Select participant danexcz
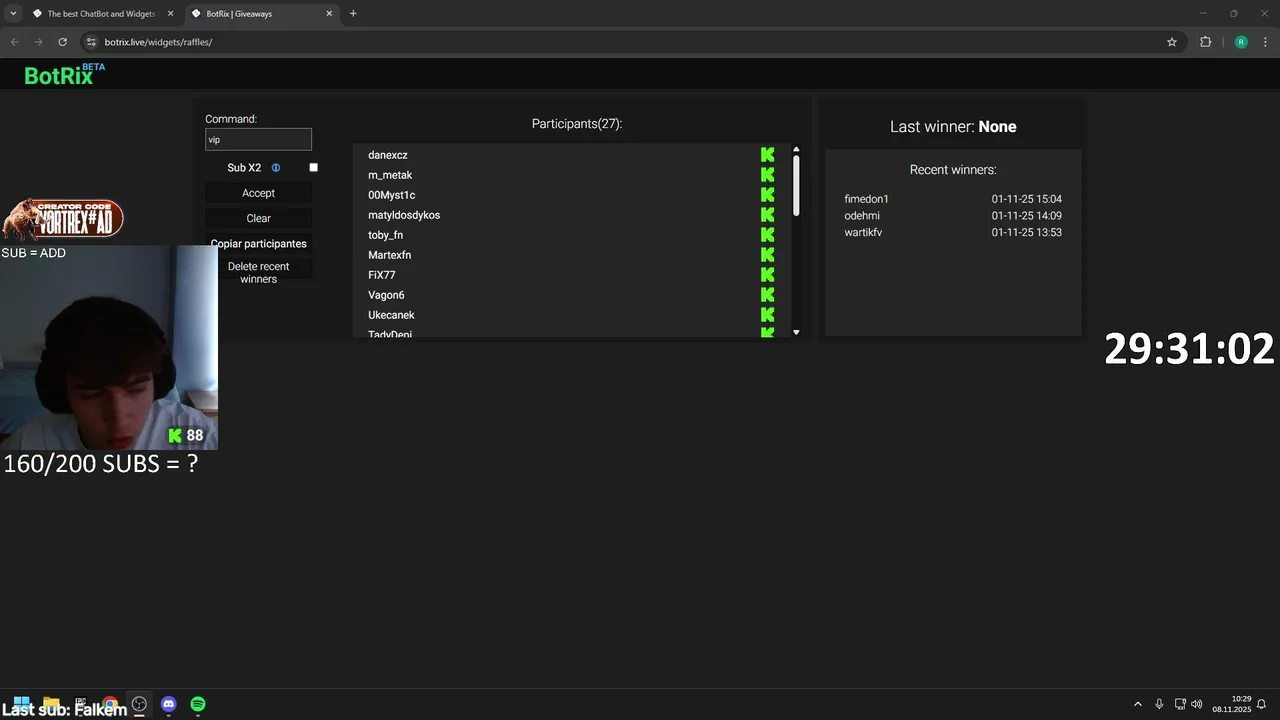Image resolution: width=1280 pixels, height=720 pixels. (387, 155)
